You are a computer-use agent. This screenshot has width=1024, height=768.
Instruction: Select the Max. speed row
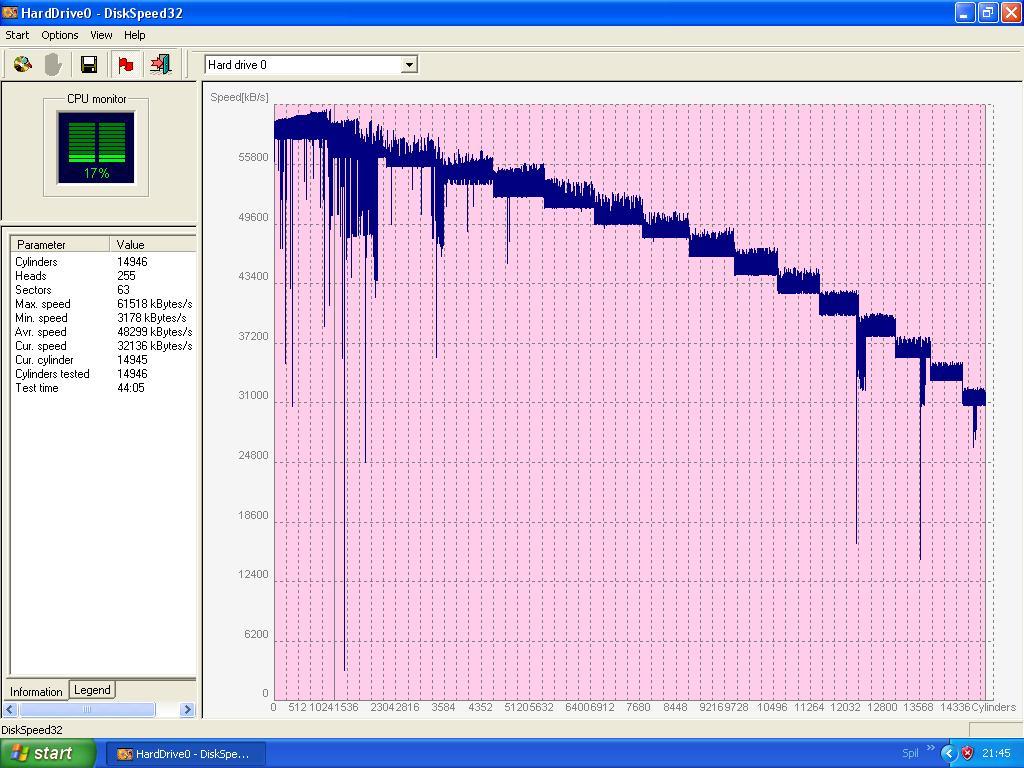tap(103, 304)
